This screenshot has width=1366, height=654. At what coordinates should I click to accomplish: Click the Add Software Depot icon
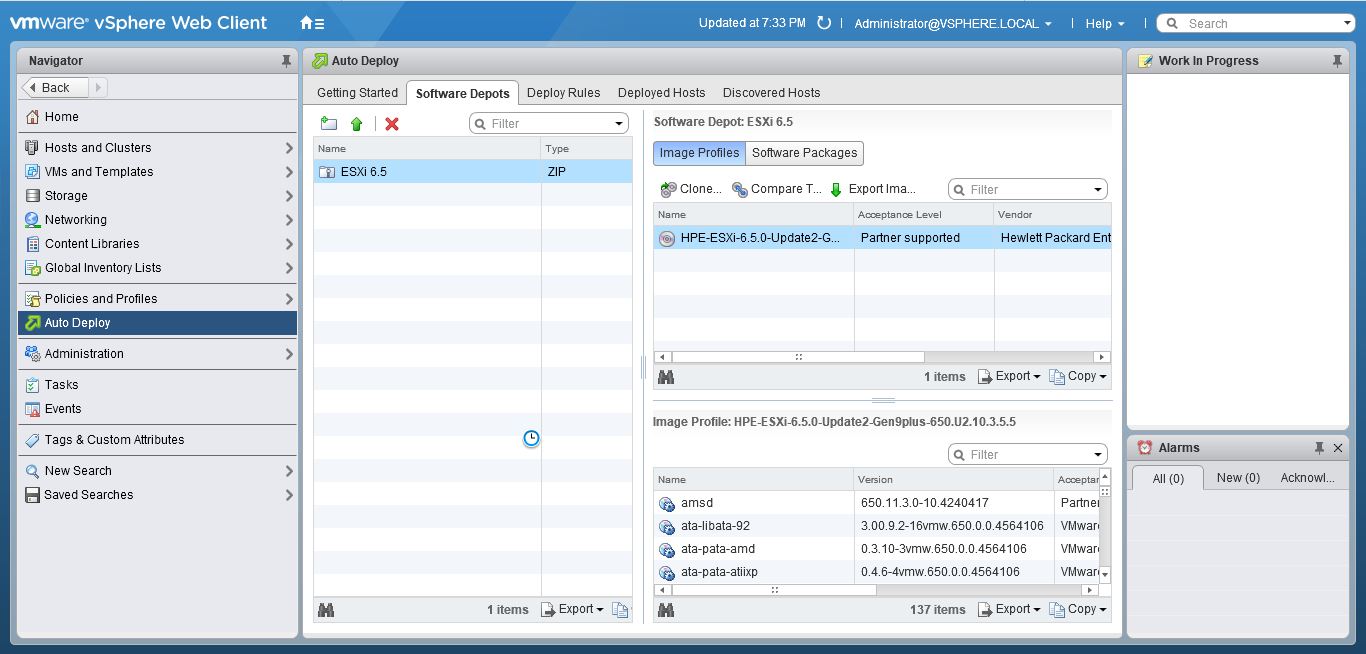(x=328, y=124)
